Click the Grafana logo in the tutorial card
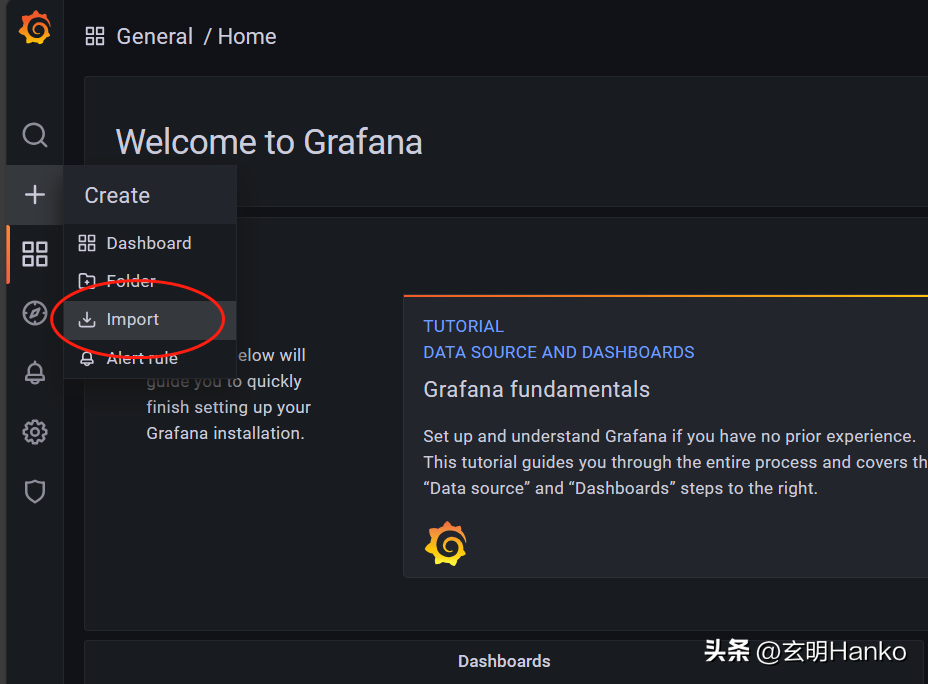 446,544
